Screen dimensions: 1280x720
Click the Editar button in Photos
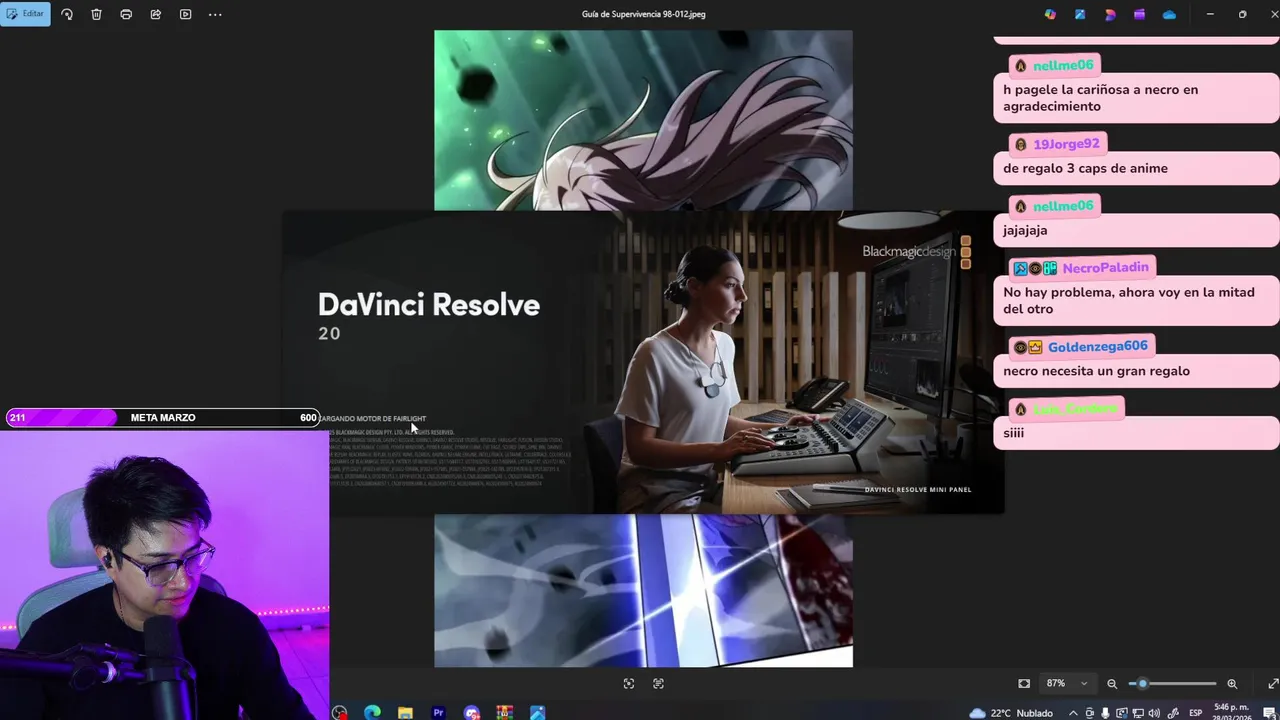click(25, 14)
